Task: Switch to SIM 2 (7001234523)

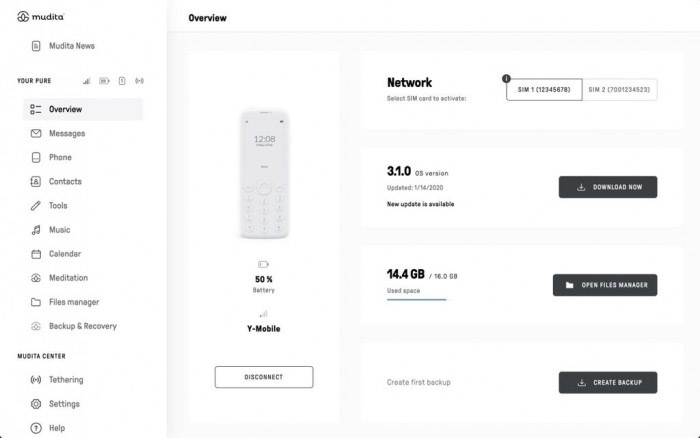Action: tap(619, 90)
